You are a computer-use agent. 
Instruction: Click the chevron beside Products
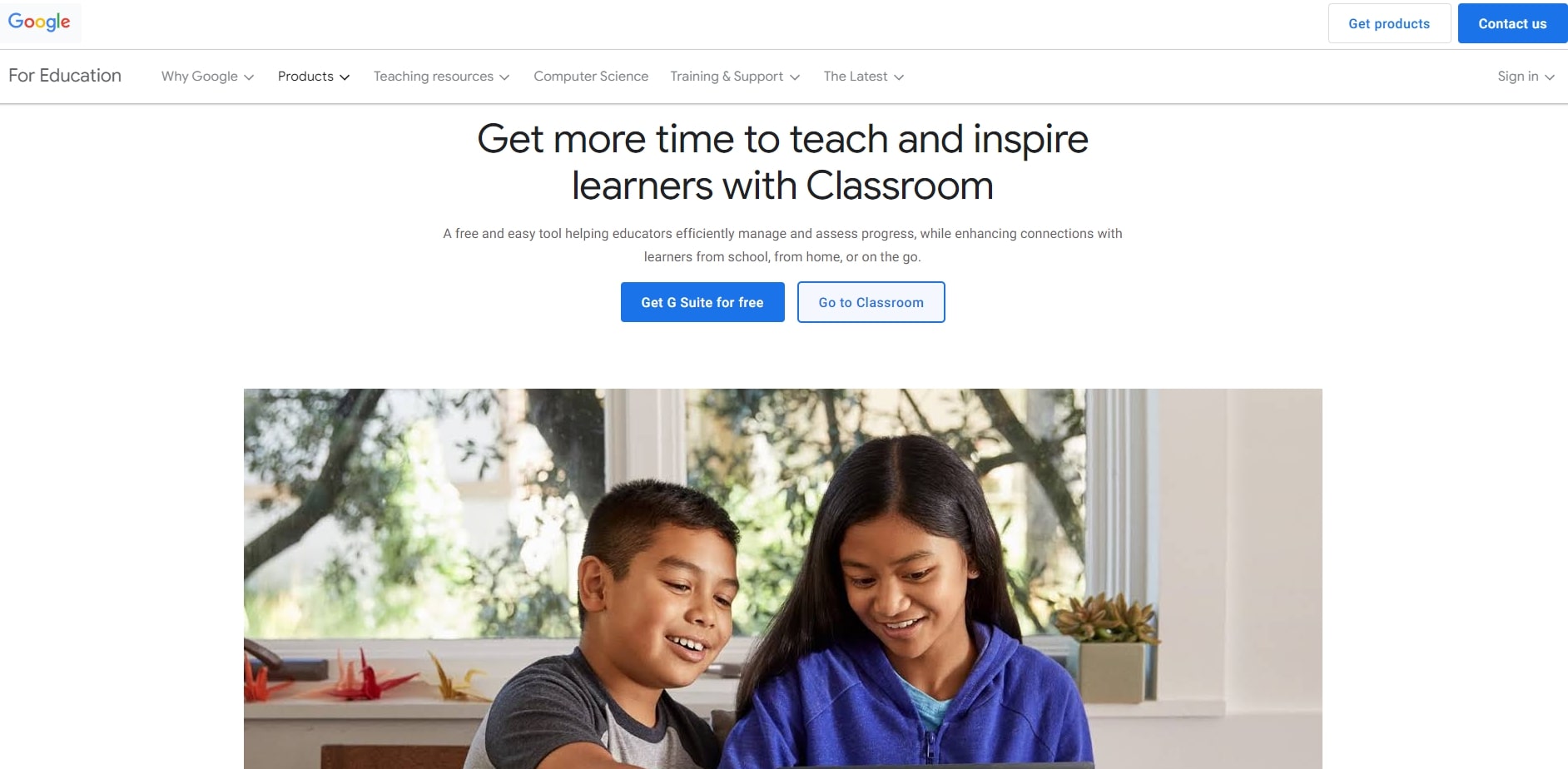[345, 77]
